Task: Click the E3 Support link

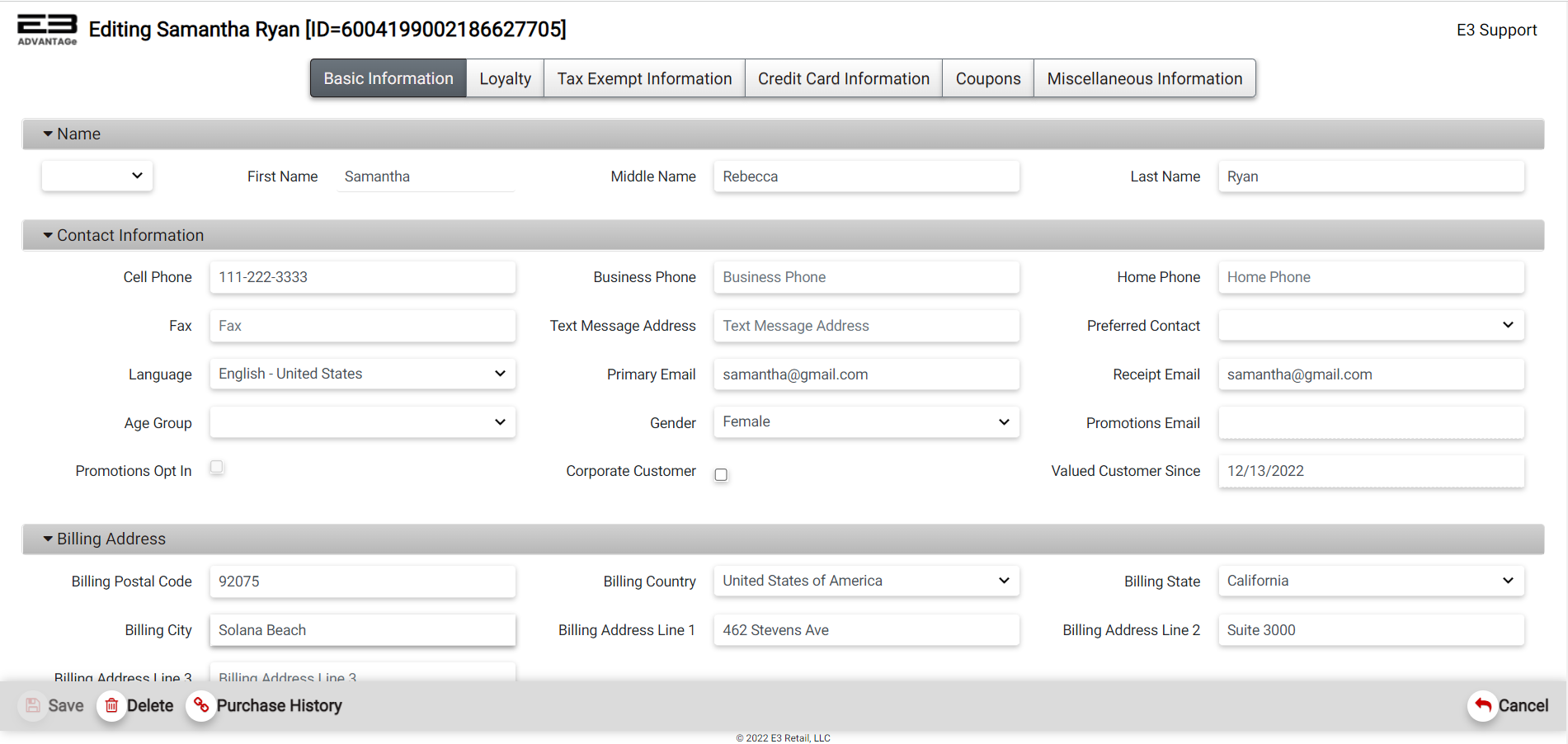Action: (1496, 30)
